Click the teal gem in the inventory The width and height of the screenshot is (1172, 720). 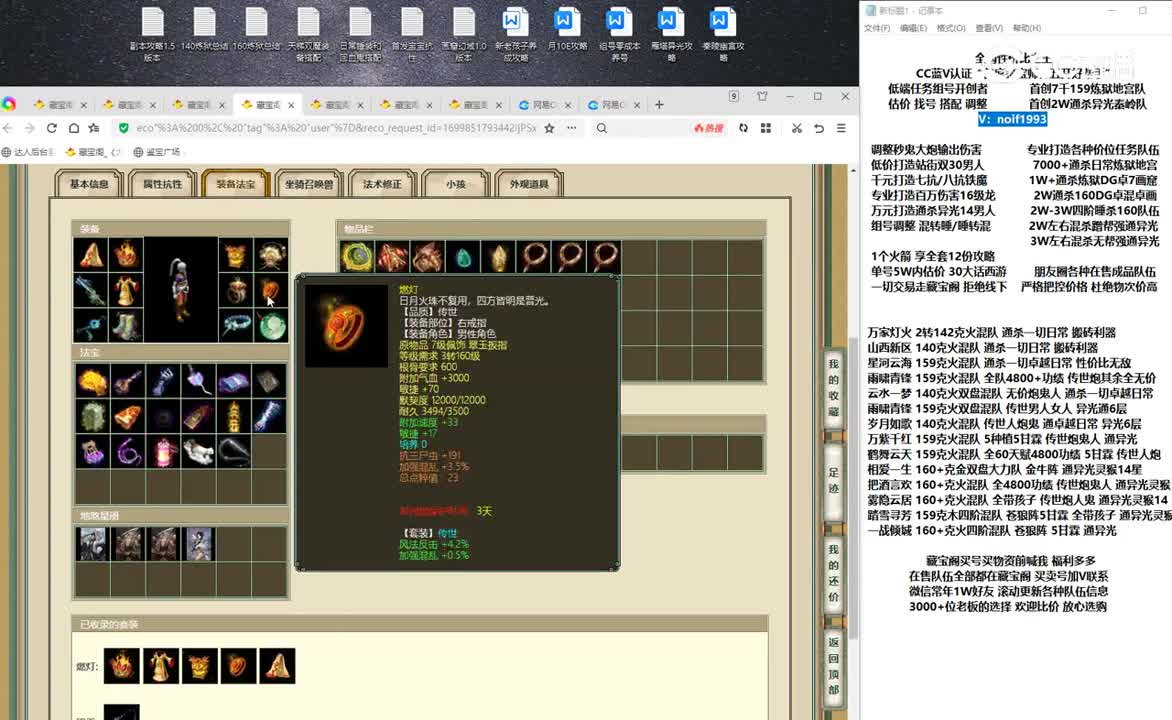click(463, 256)
